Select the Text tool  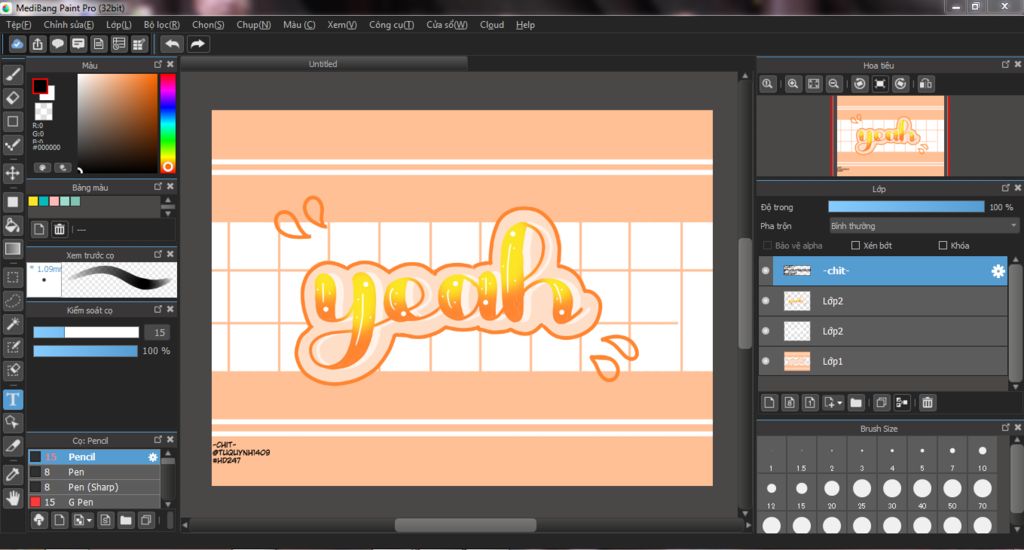[12, 399]
